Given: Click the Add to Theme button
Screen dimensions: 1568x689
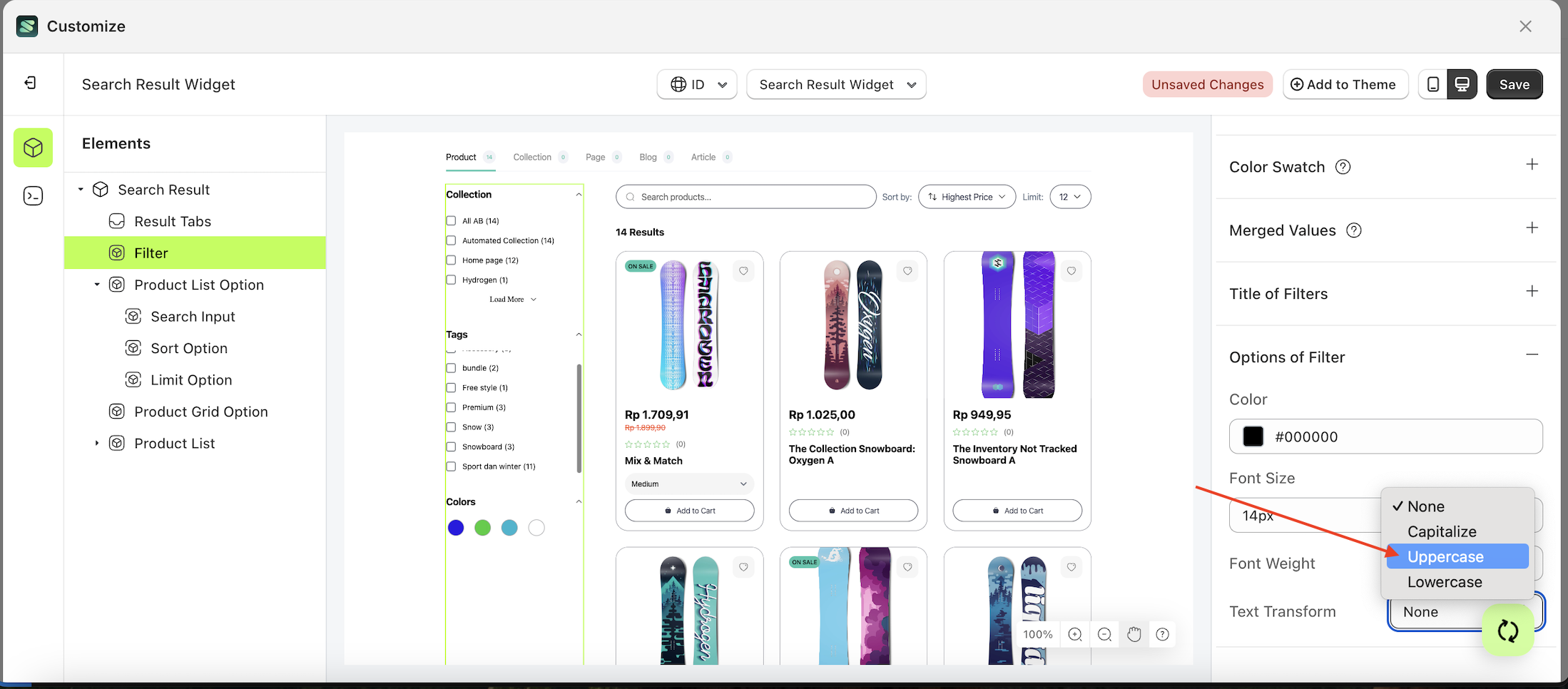Looking at the screenshot, I should click(1345, 84).
